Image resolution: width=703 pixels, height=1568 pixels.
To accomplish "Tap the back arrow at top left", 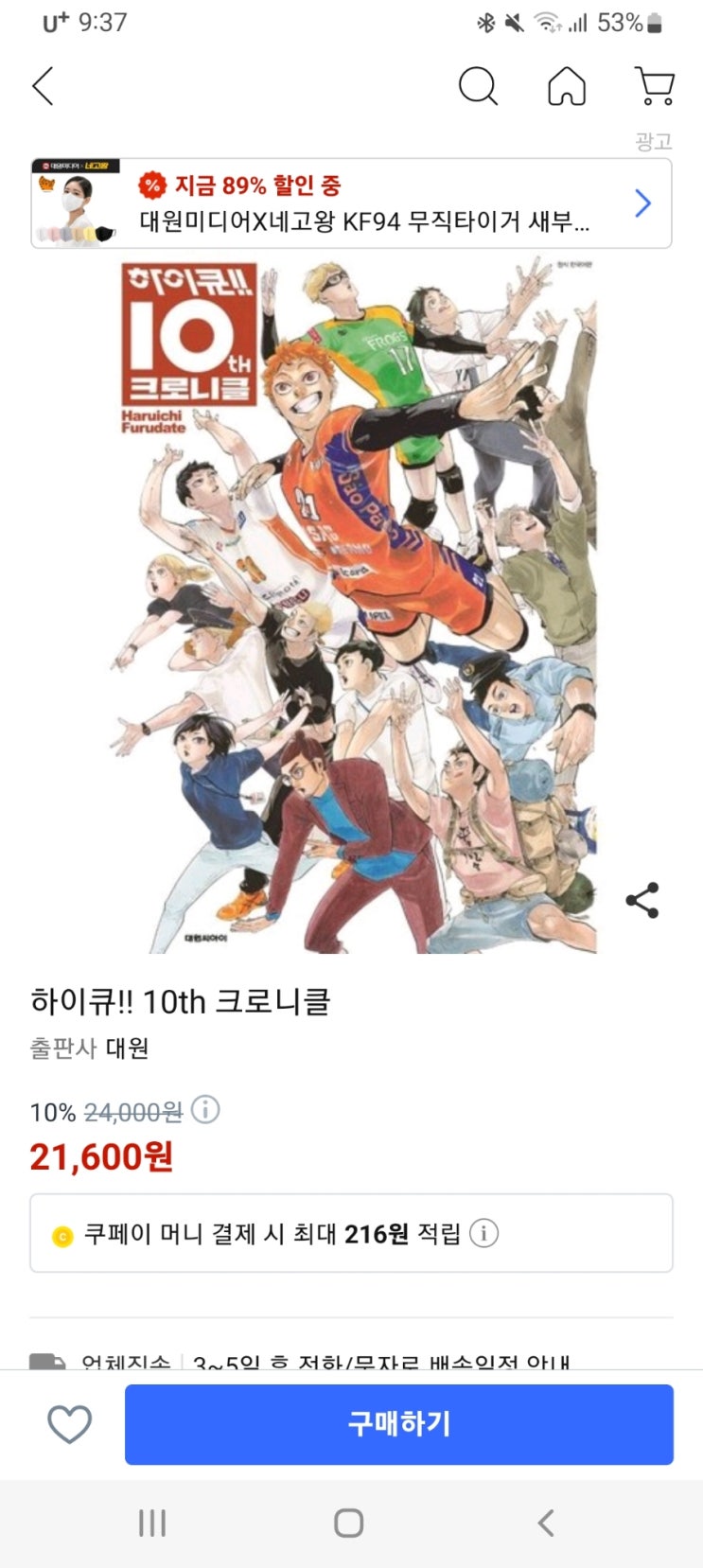I will (44, 86).
